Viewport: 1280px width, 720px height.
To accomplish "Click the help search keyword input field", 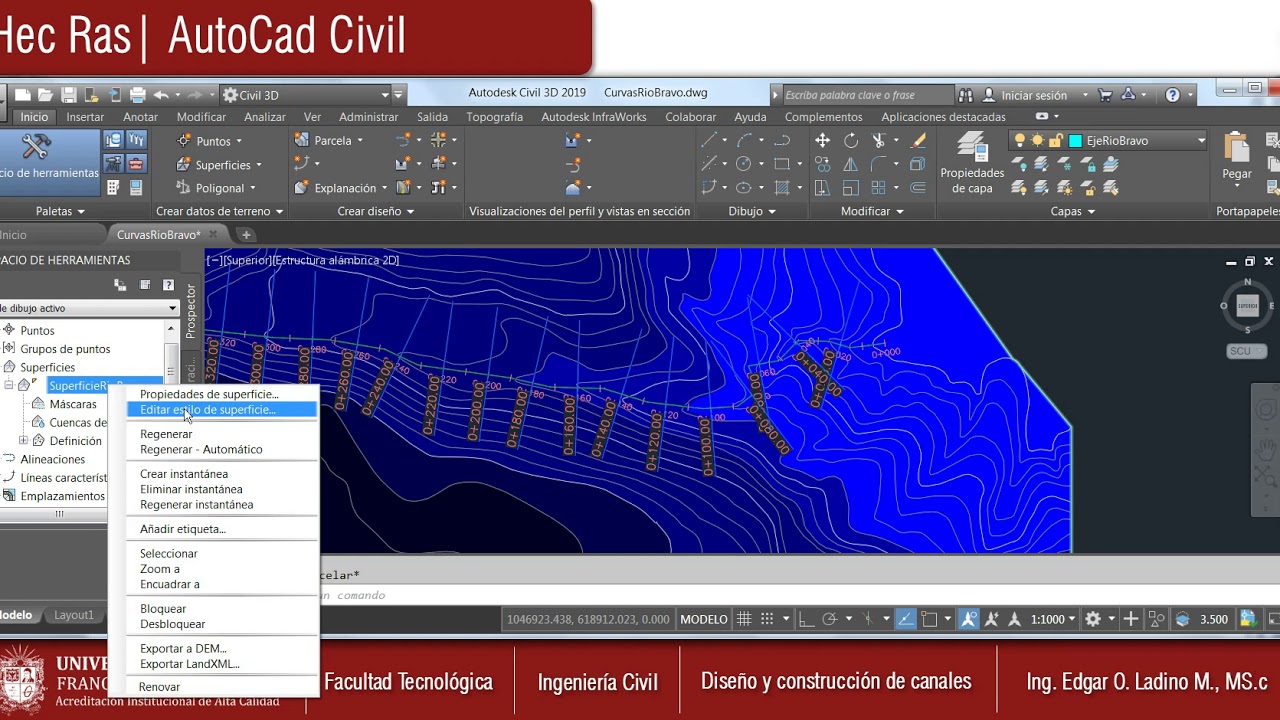I will [x=868, y=95].
